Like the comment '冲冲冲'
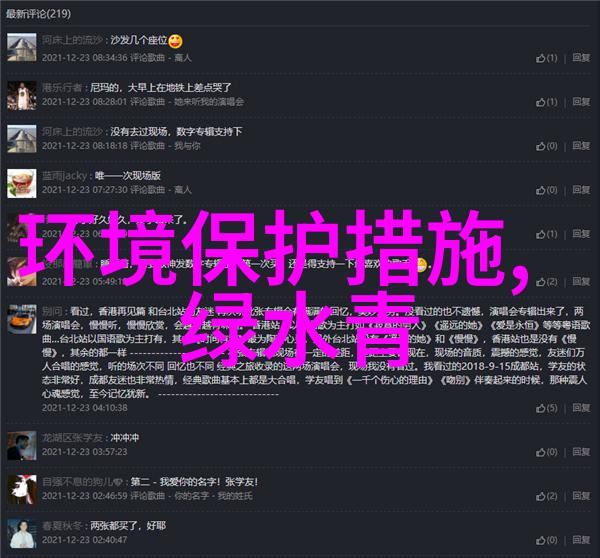The width and height of the screenshot is (600, 558). point(546,452)
